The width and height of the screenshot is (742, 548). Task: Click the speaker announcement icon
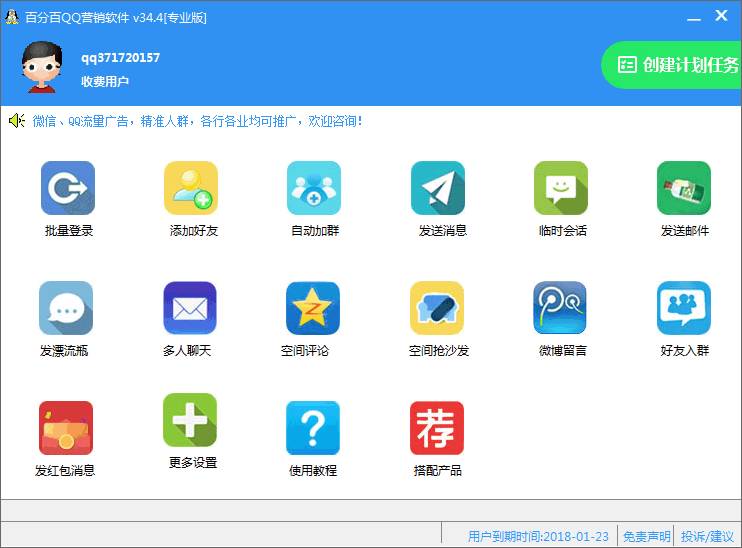(17, 121)
